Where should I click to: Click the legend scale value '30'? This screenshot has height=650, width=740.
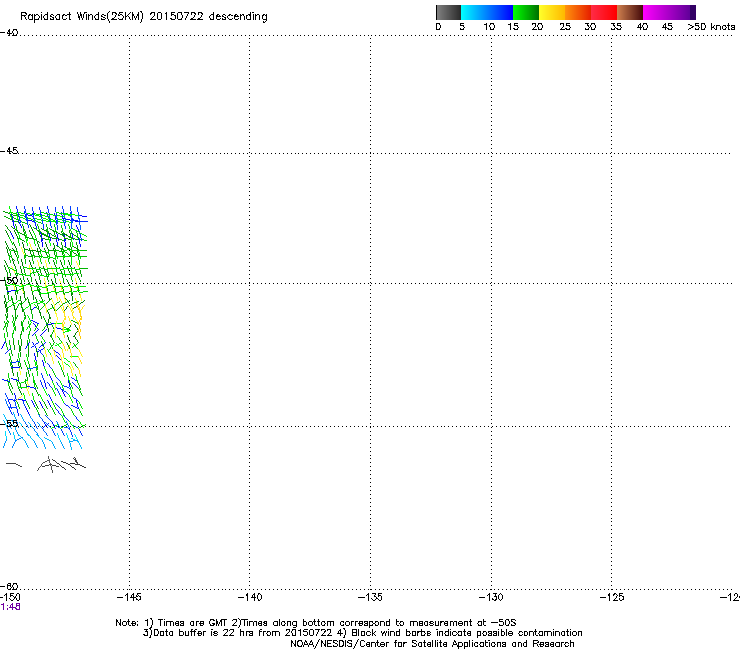(590, 27)
